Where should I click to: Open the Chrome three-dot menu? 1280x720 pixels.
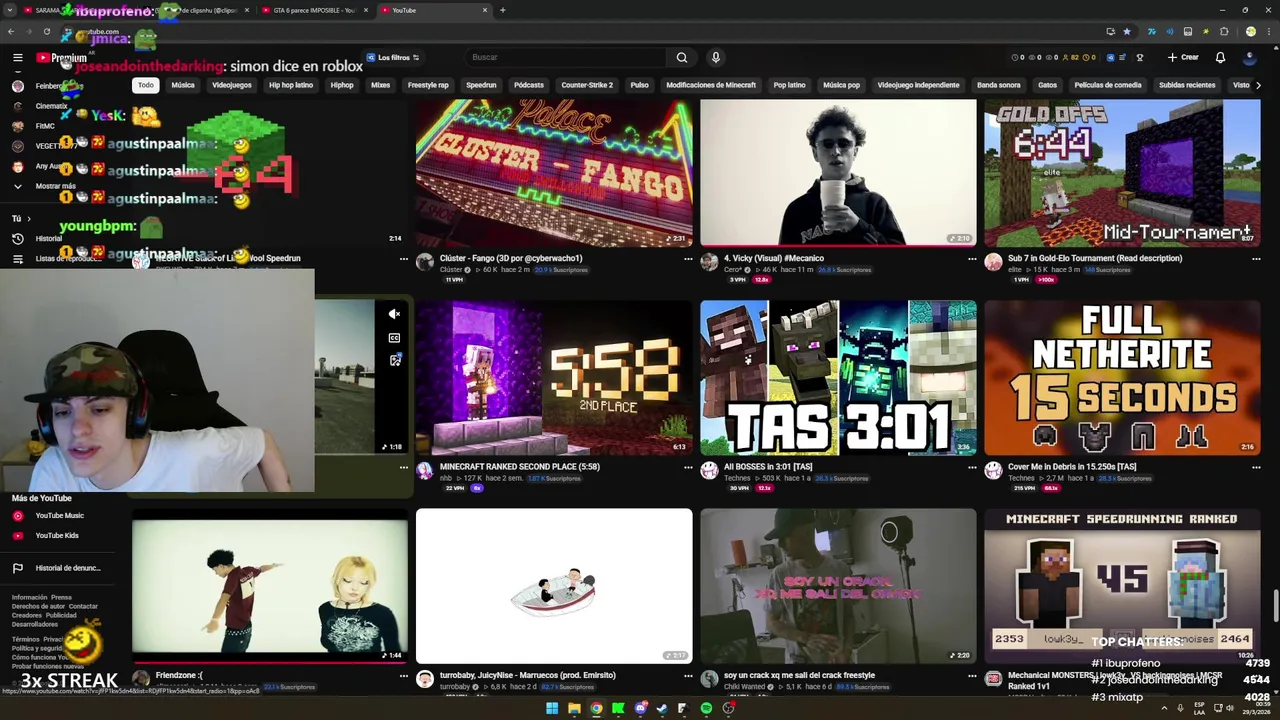(x=1268, y=32)
